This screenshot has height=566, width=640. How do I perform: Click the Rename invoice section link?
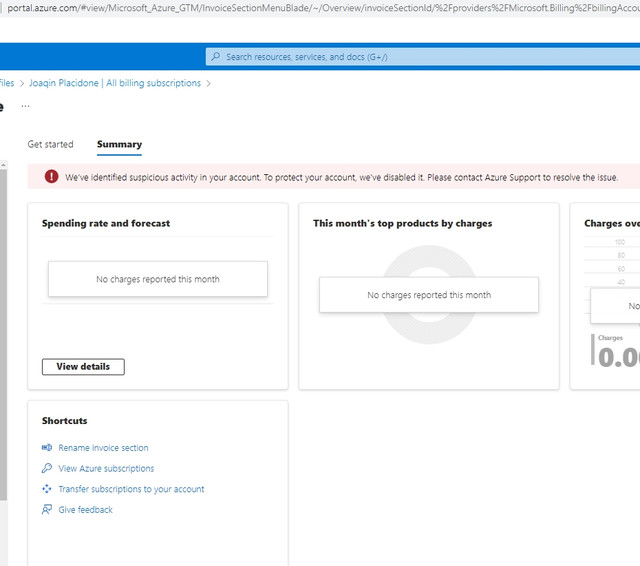point(103,448)
